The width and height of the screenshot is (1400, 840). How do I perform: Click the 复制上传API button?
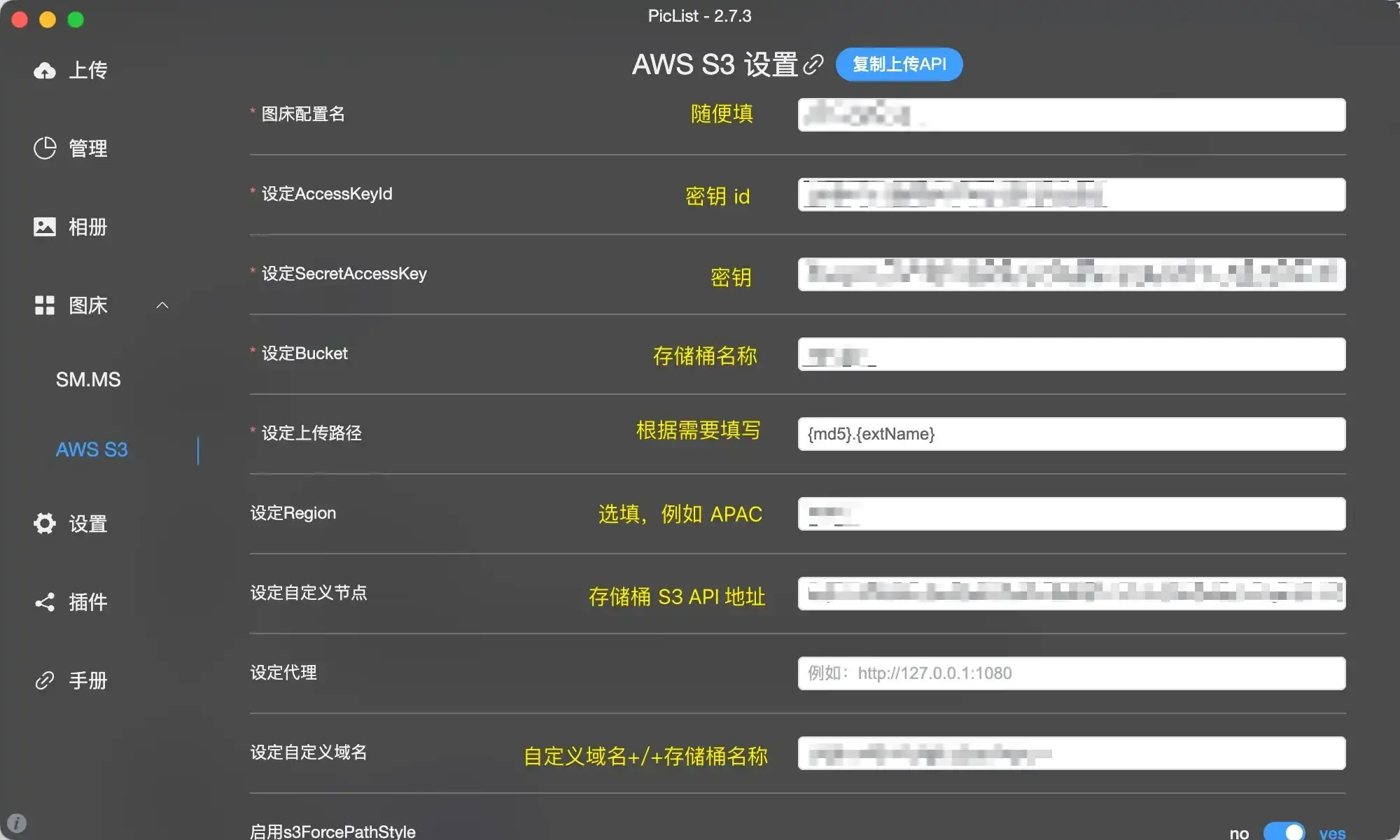tap(899, 64)
